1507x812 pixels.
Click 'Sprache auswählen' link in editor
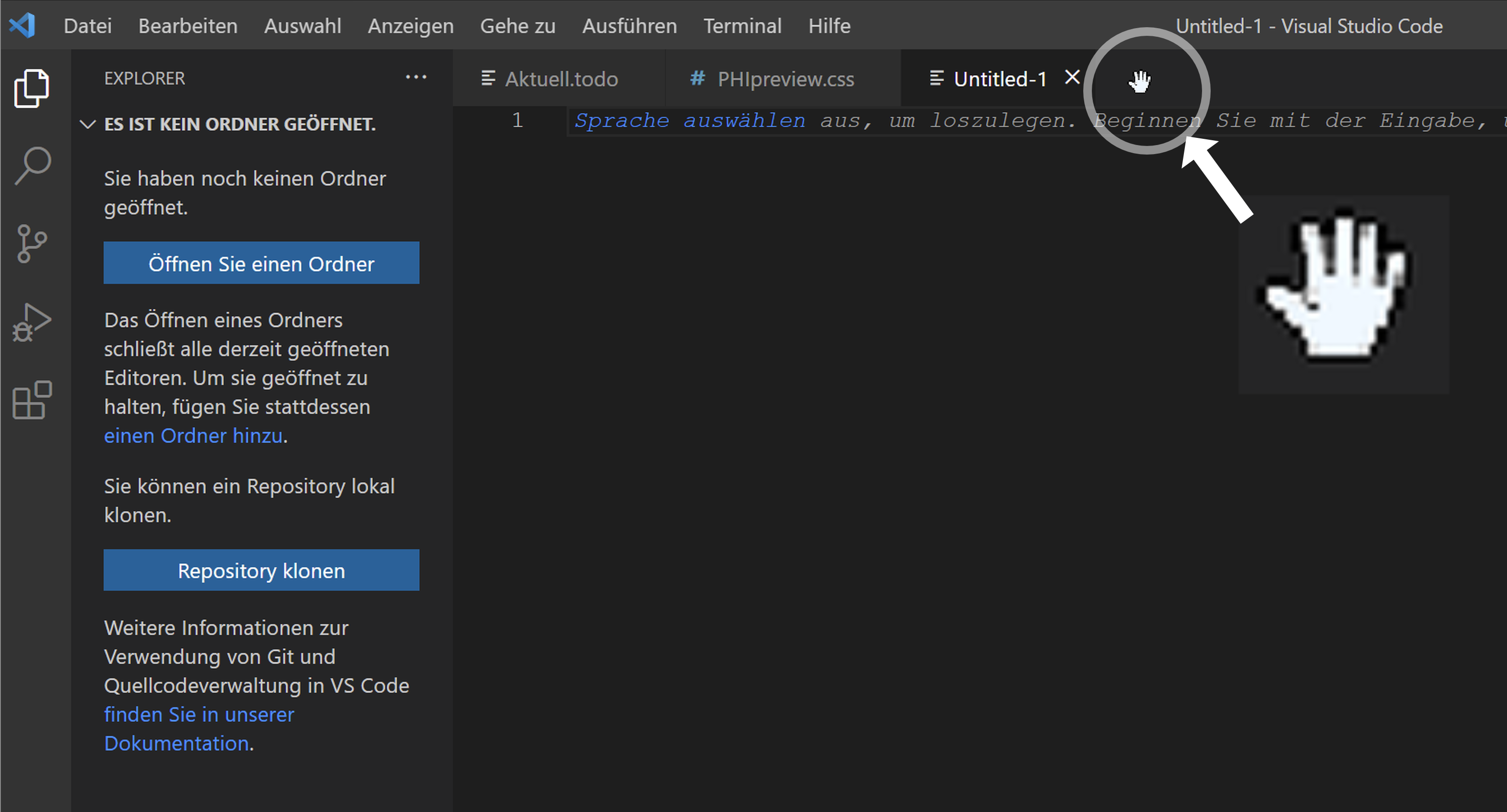click(690, 121)
